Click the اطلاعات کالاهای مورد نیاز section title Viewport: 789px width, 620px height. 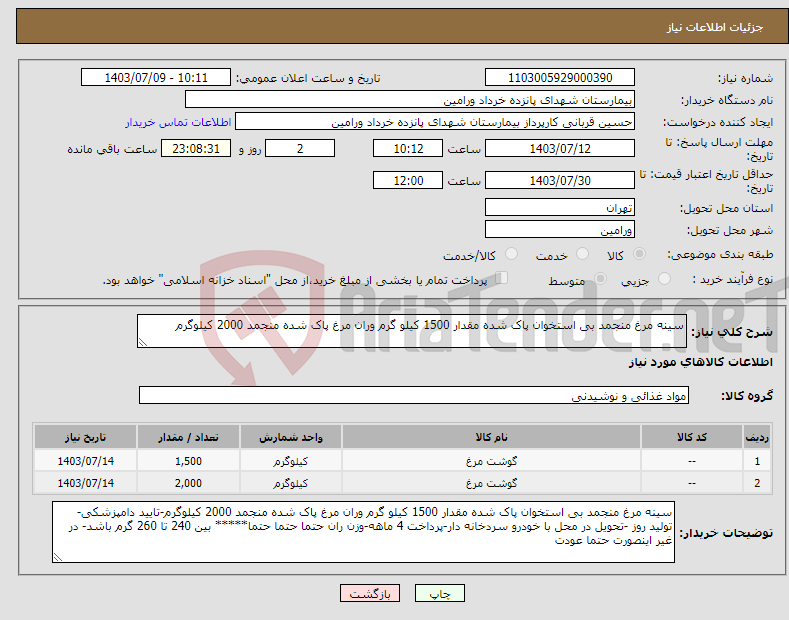pyautogui.click(x=700, y=362)
